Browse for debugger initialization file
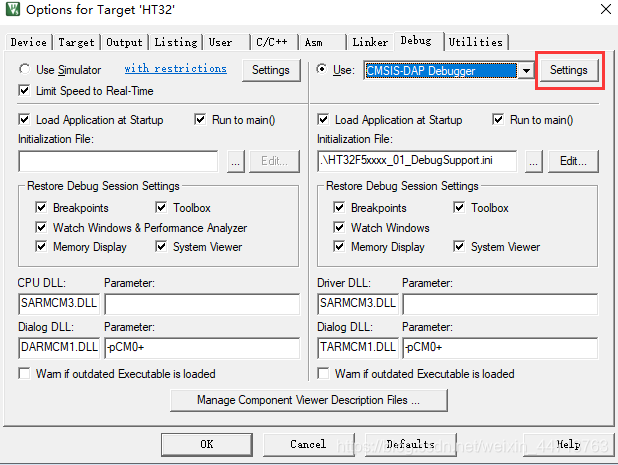Screen dimensions: 618x465 534,161
